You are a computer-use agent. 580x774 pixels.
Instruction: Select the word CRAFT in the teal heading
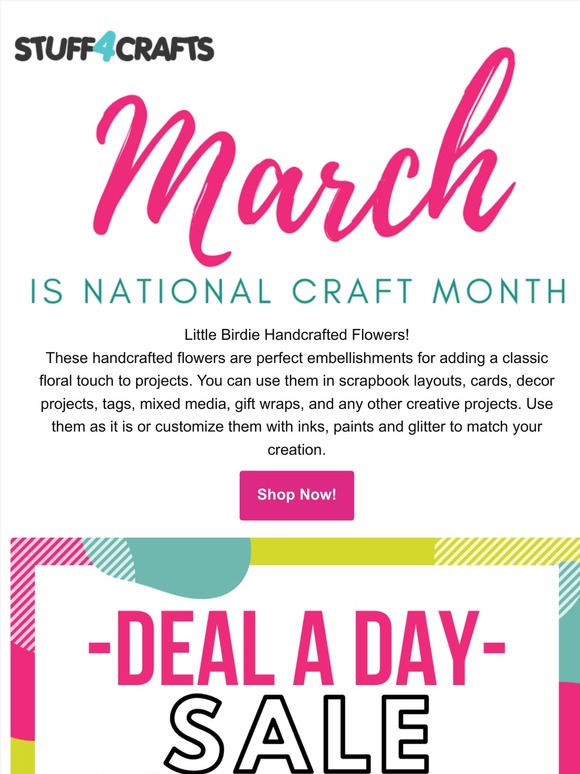point(352,291)
